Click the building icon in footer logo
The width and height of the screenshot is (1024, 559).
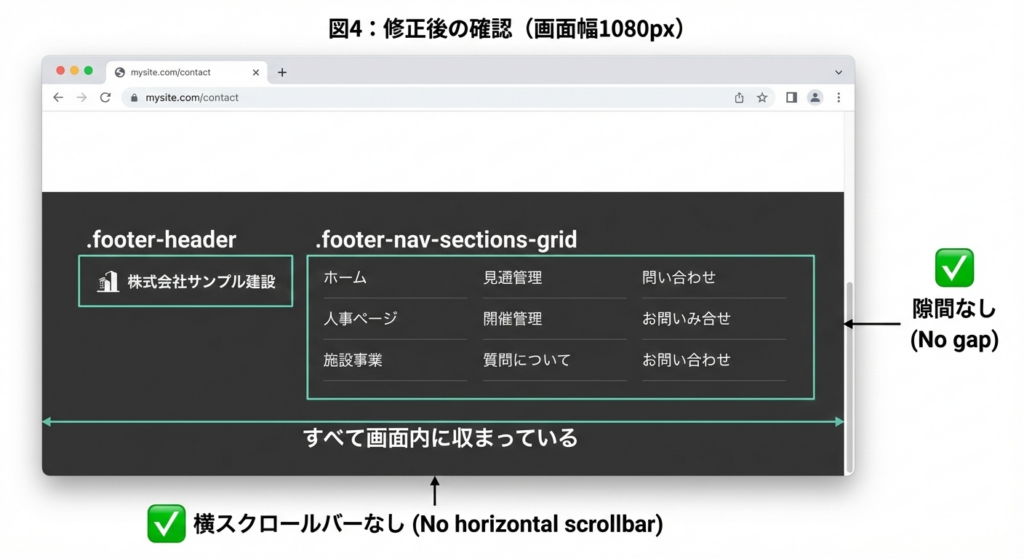[108, 281]
